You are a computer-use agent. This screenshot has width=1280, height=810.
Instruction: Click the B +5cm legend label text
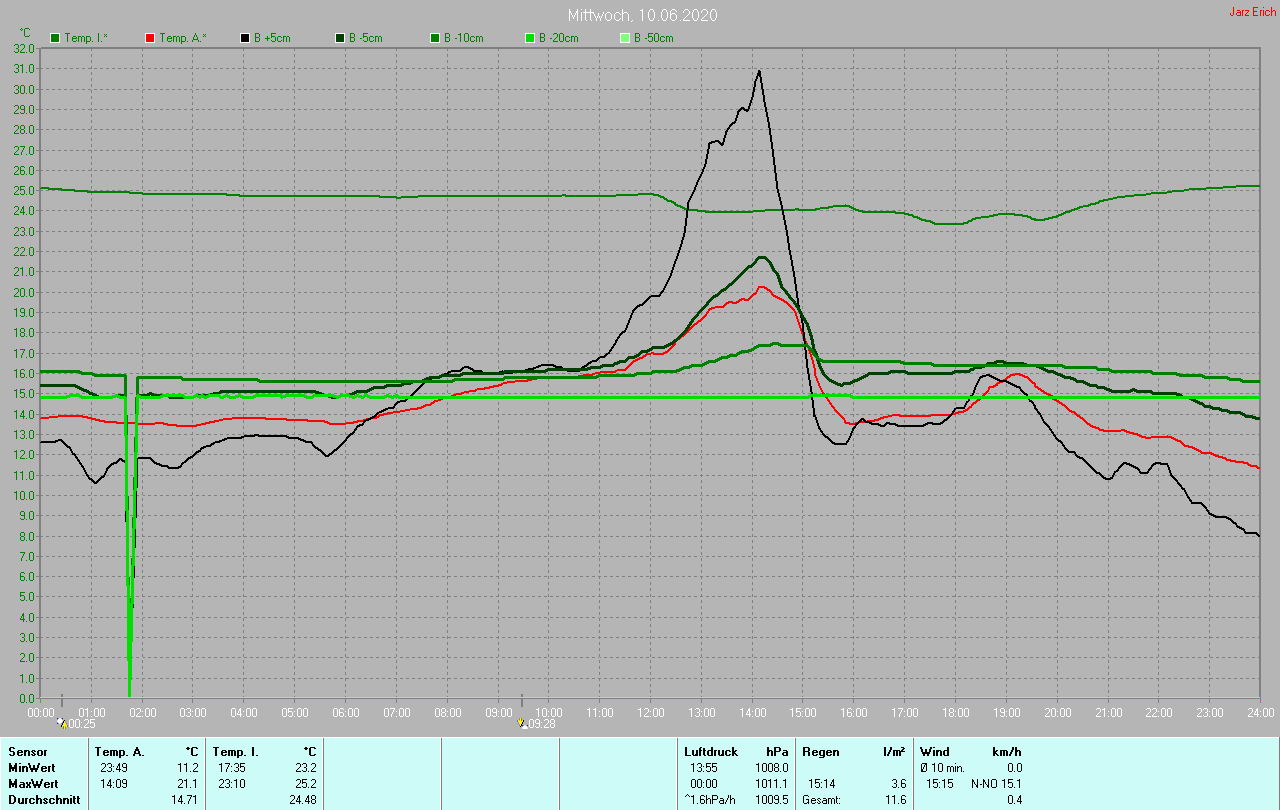point(271,38)
